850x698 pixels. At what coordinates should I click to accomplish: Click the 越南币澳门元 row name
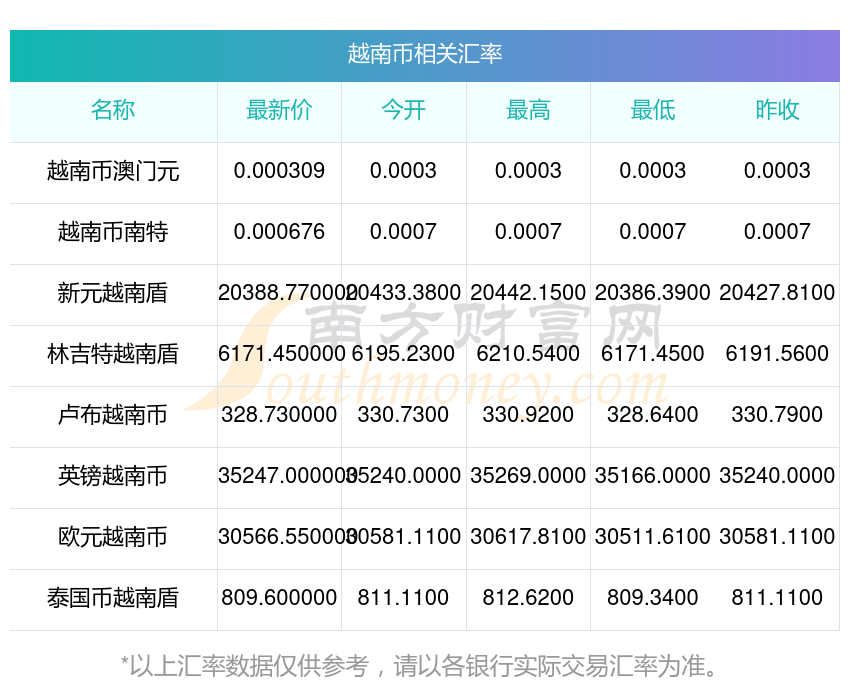coord(113,171)
